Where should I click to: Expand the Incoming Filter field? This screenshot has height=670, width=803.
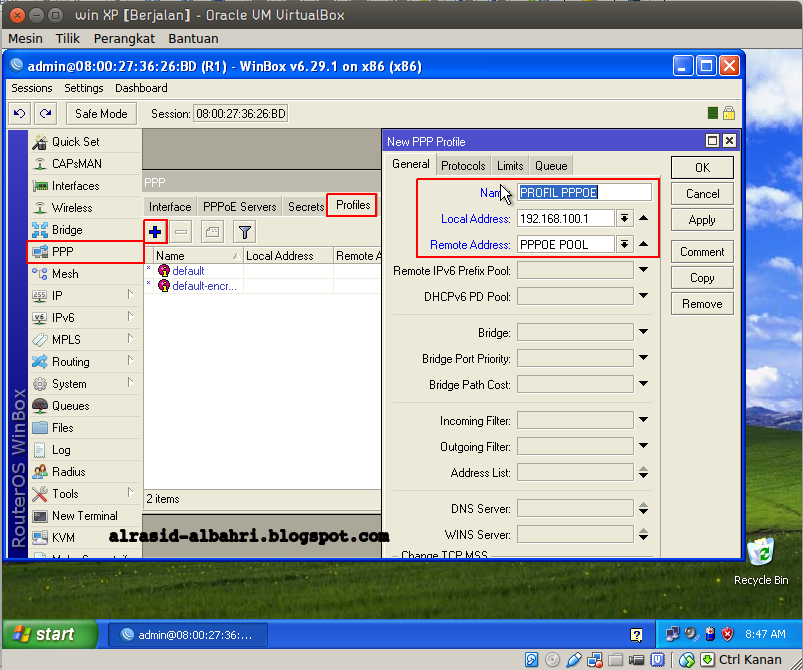pyautogui.click(x=644, y=421)
